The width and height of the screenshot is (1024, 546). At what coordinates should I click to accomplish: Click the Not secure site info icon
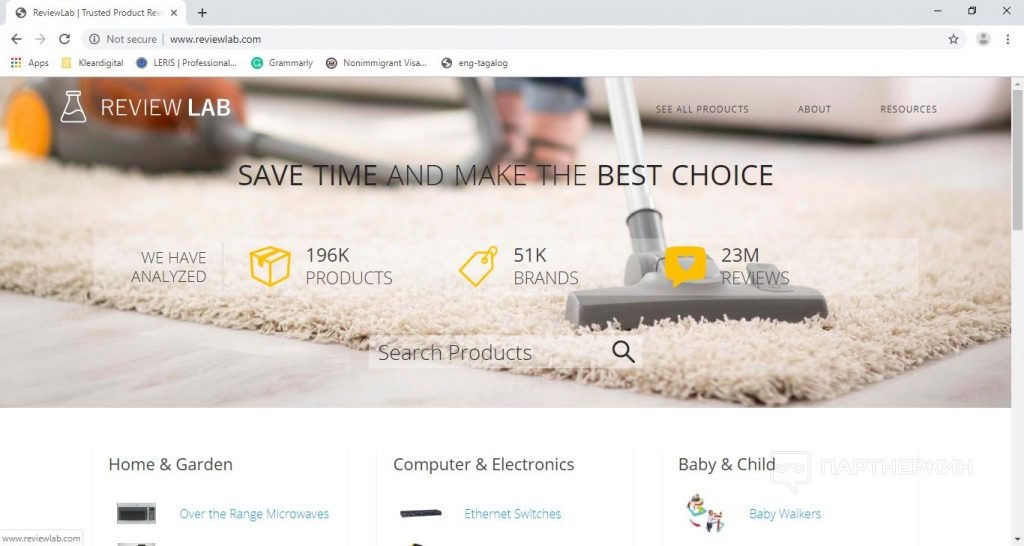click(95, 39)
